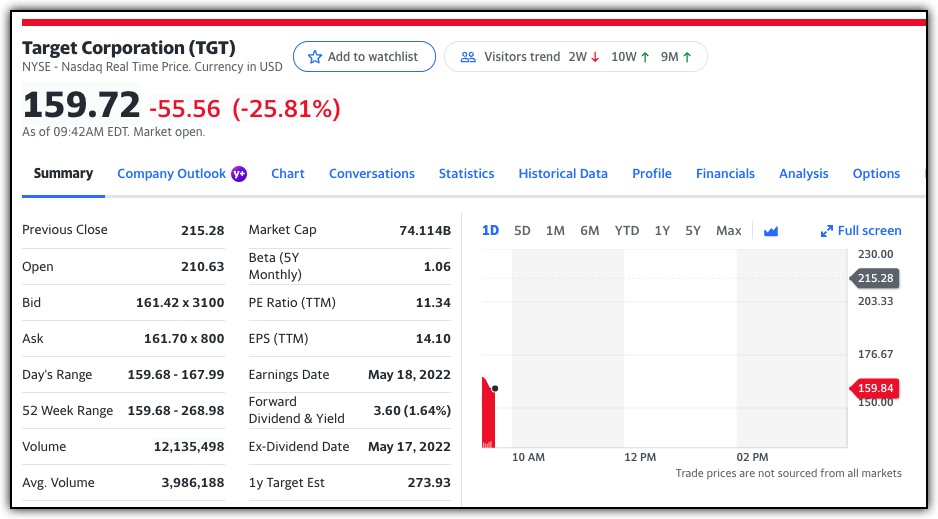
Task: Click the 12 PM chart axis label
Action: click(640, 457)
